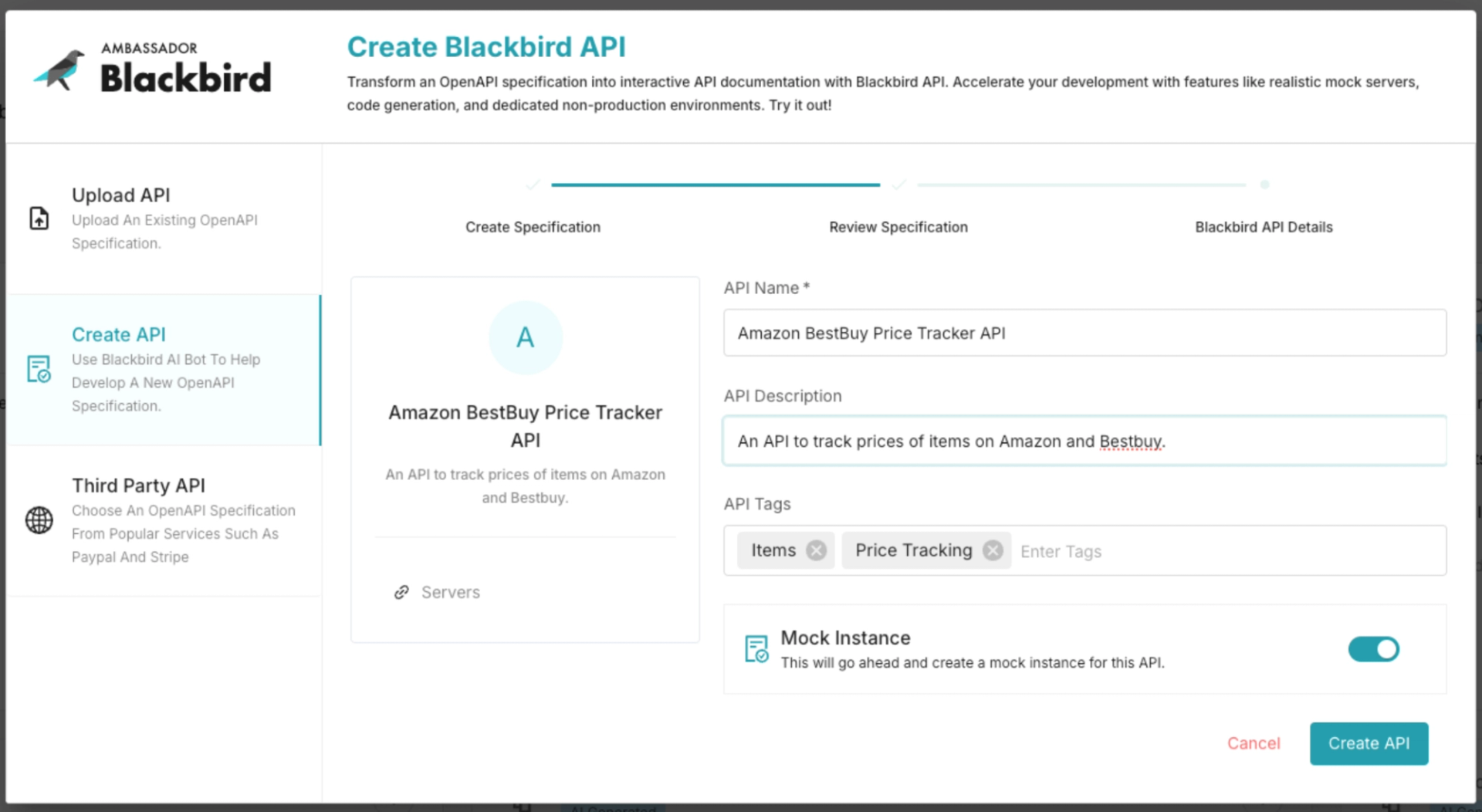The image size is (1482, 812).
Task: Select the Upload API option
Action: (x=164, y=218)
